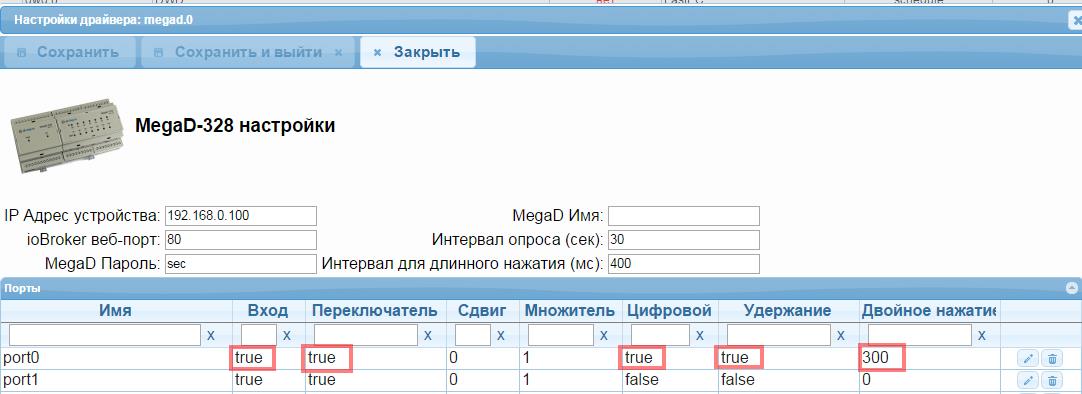This screenshot has height=394, width=1082.
Task: Focus the Удержание filter field
Action: 778,335
